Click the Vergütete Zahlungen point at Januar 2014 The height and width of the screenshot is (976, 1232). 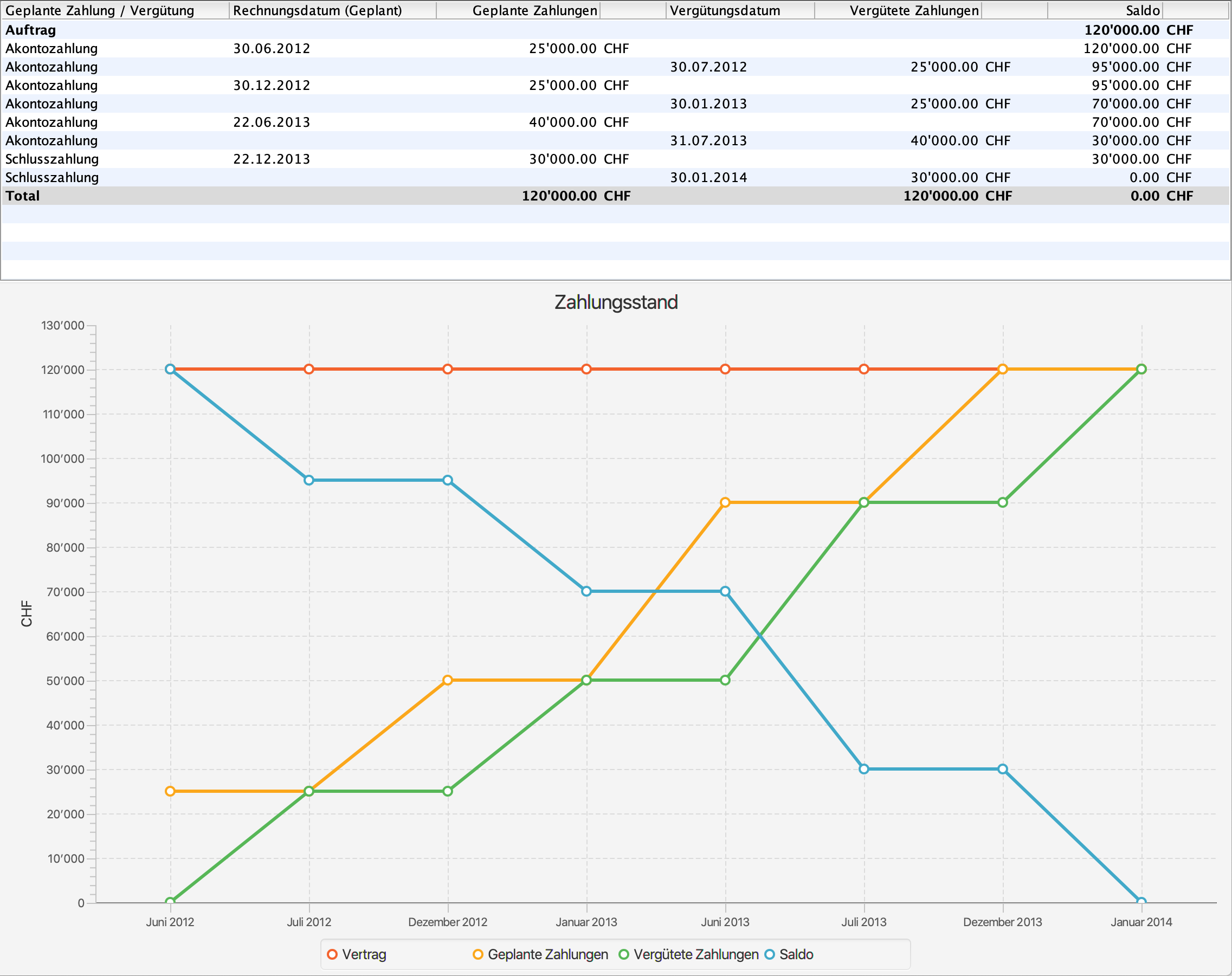coord(1141,369)
